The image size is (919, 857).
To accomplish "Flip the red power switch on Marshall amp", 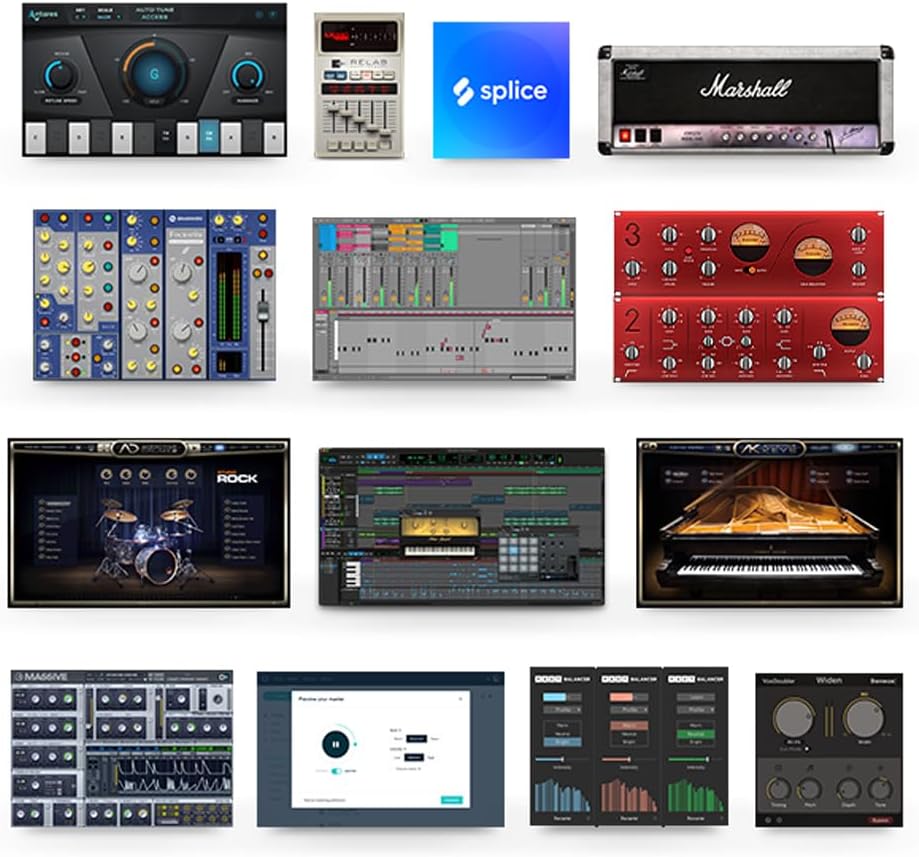I will pos(627,135).
